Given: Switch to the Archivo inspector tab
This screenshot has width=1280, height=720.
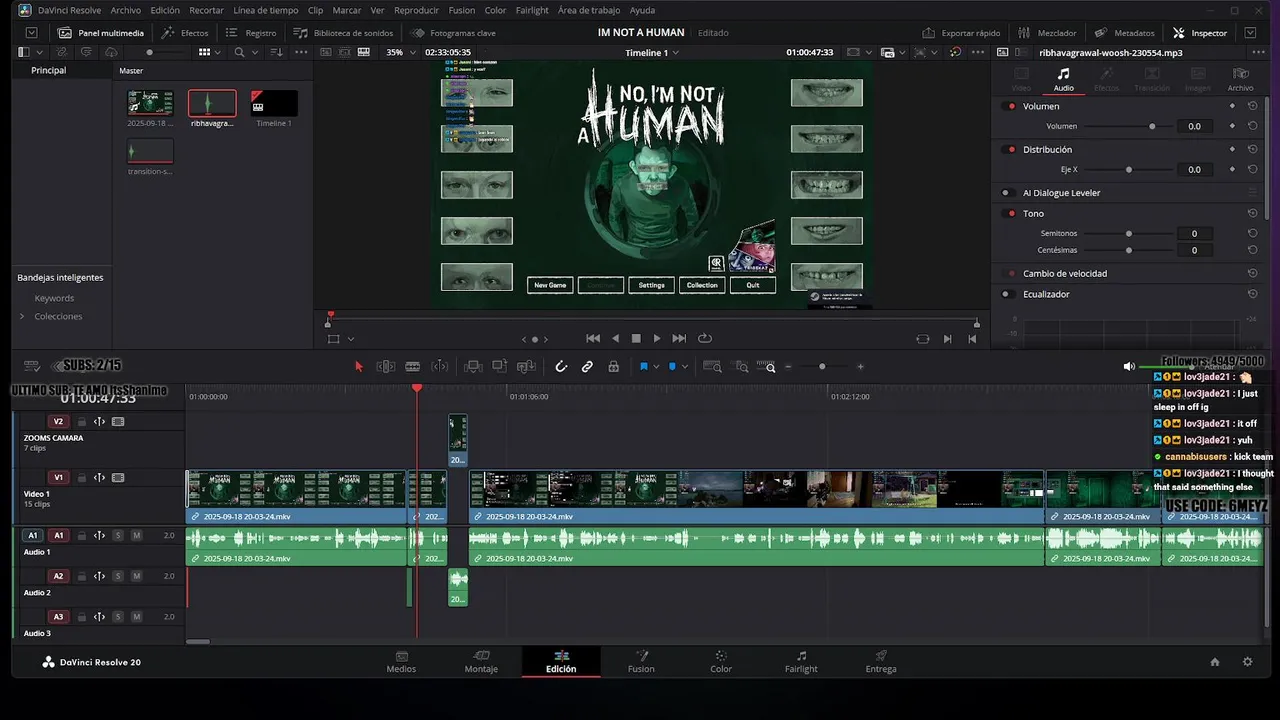Looking at the screenshot, I should [1240, 79].
